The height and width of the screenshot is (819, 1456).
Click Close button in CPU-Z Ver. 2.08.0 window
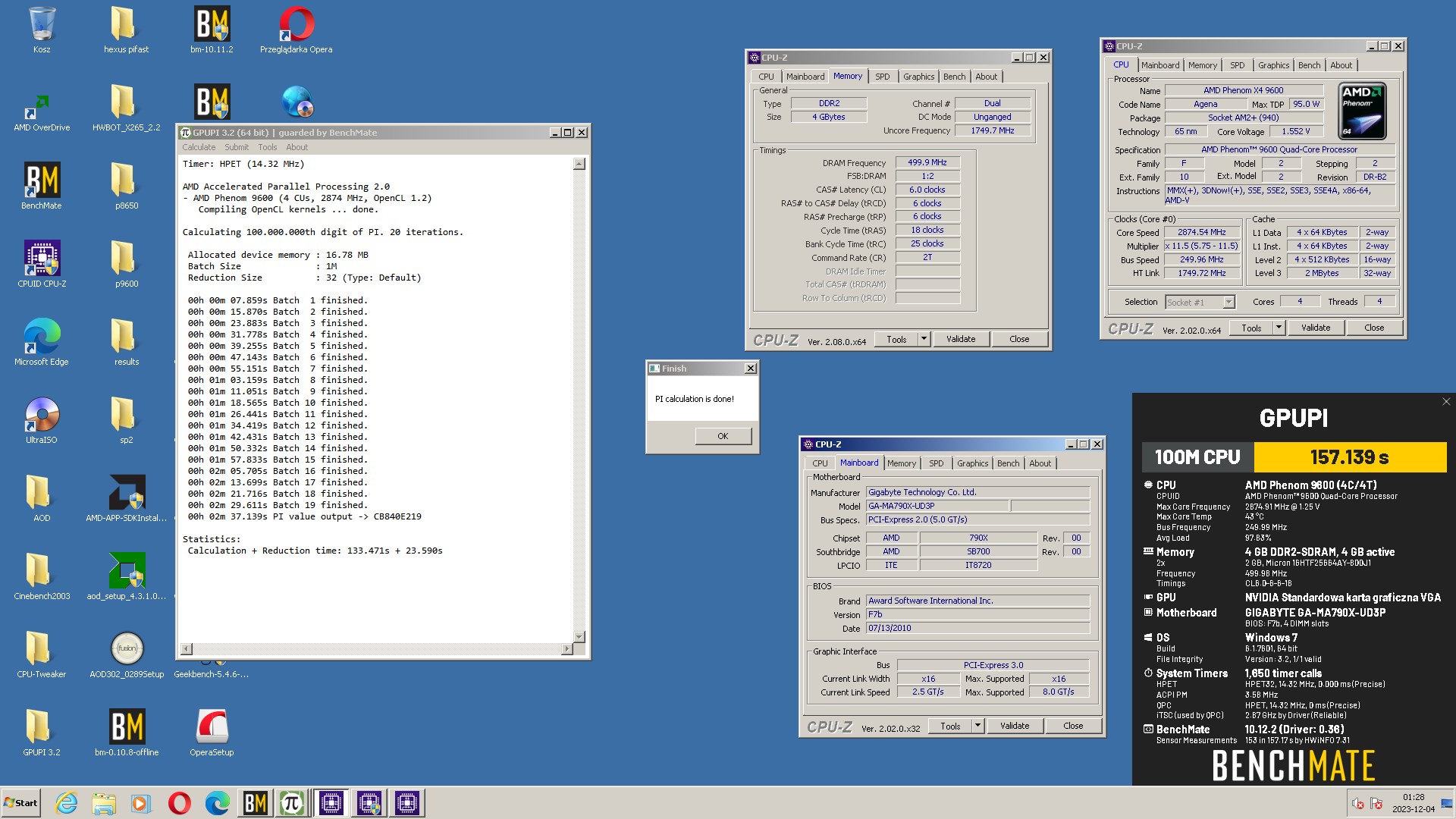[1019, 339]
